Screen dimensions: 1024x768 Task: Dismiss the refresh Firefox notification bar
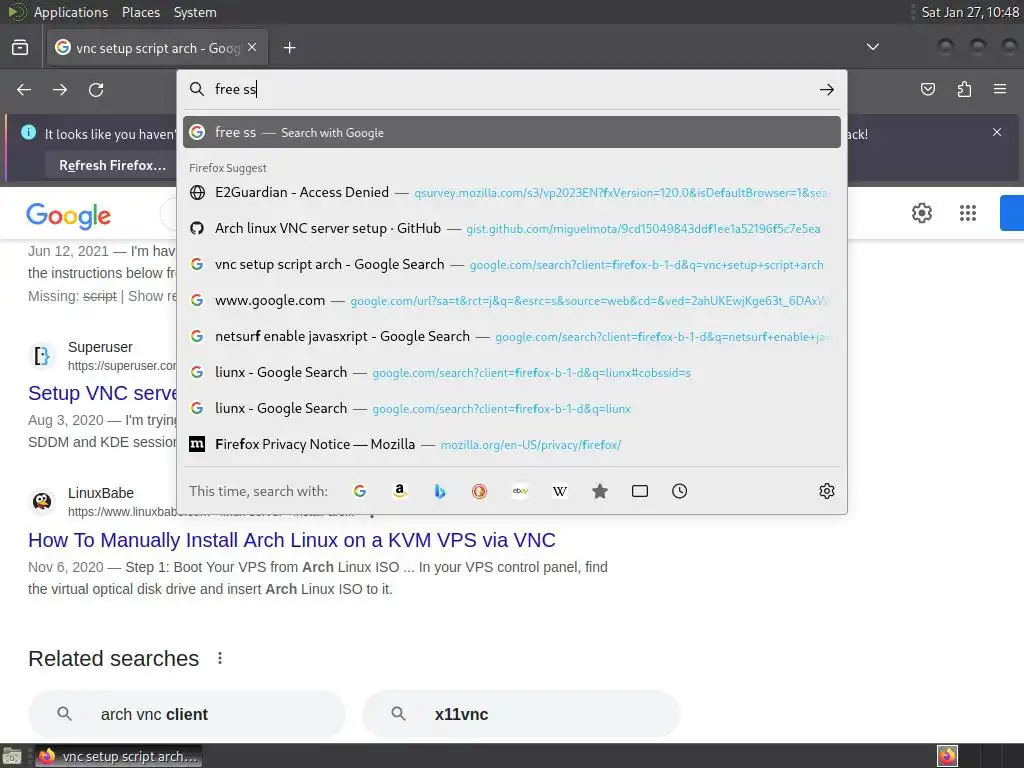[997, 132]
